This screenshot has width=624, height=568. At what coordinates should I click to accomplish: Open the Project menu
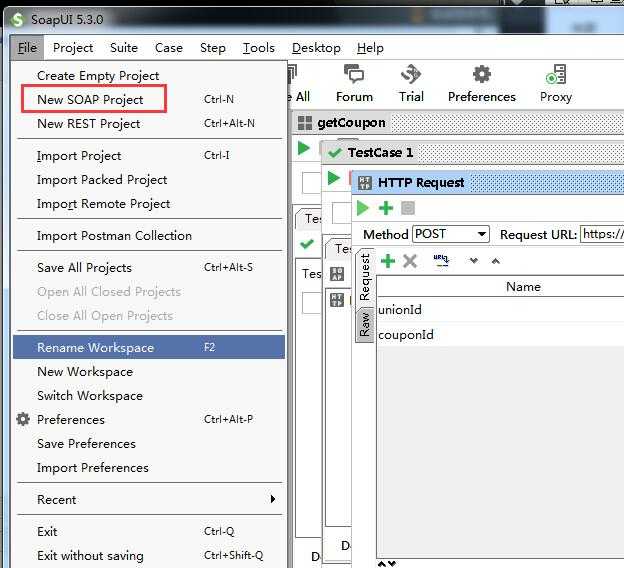[73, 48]
